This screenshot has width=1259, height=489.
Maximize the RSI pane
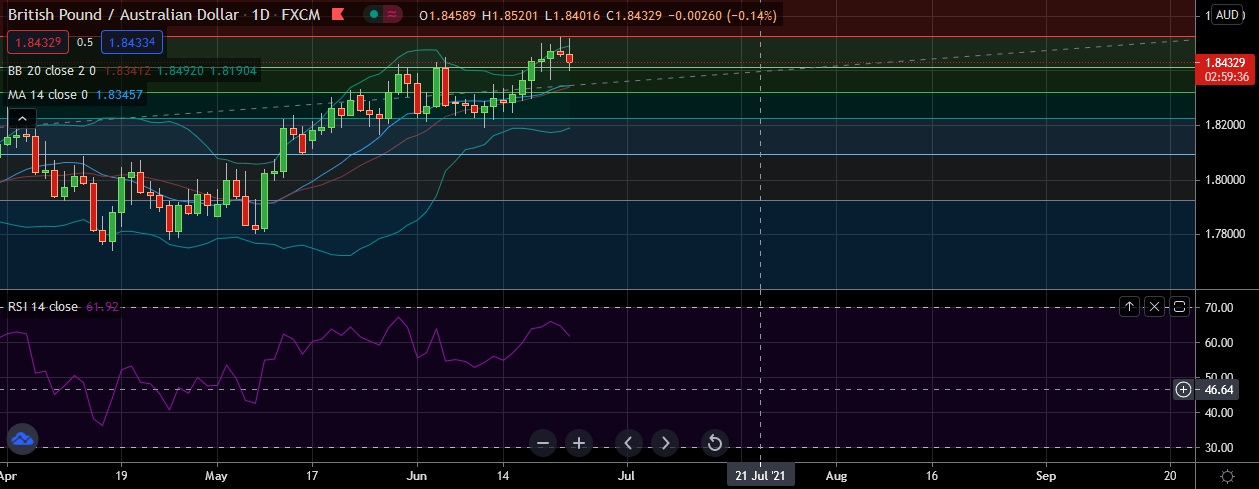point(1179,306)
